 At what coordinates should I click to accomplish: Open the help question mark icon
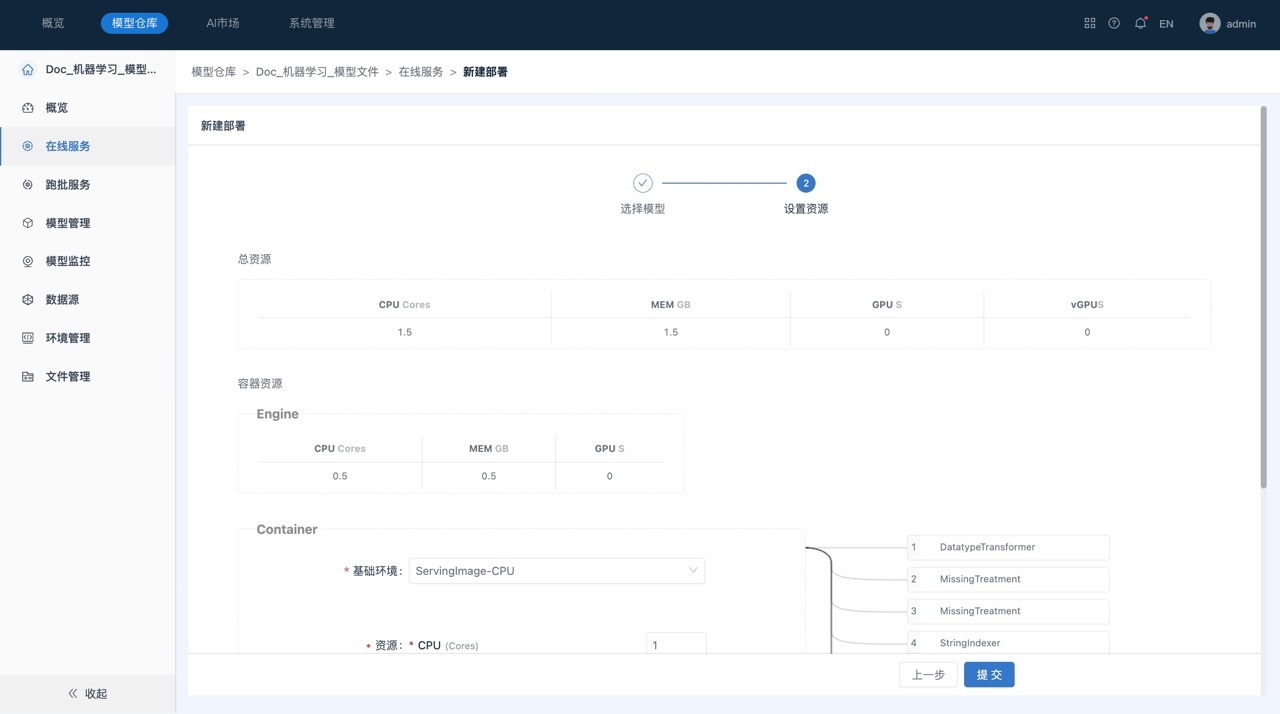tap(1114, 23)
